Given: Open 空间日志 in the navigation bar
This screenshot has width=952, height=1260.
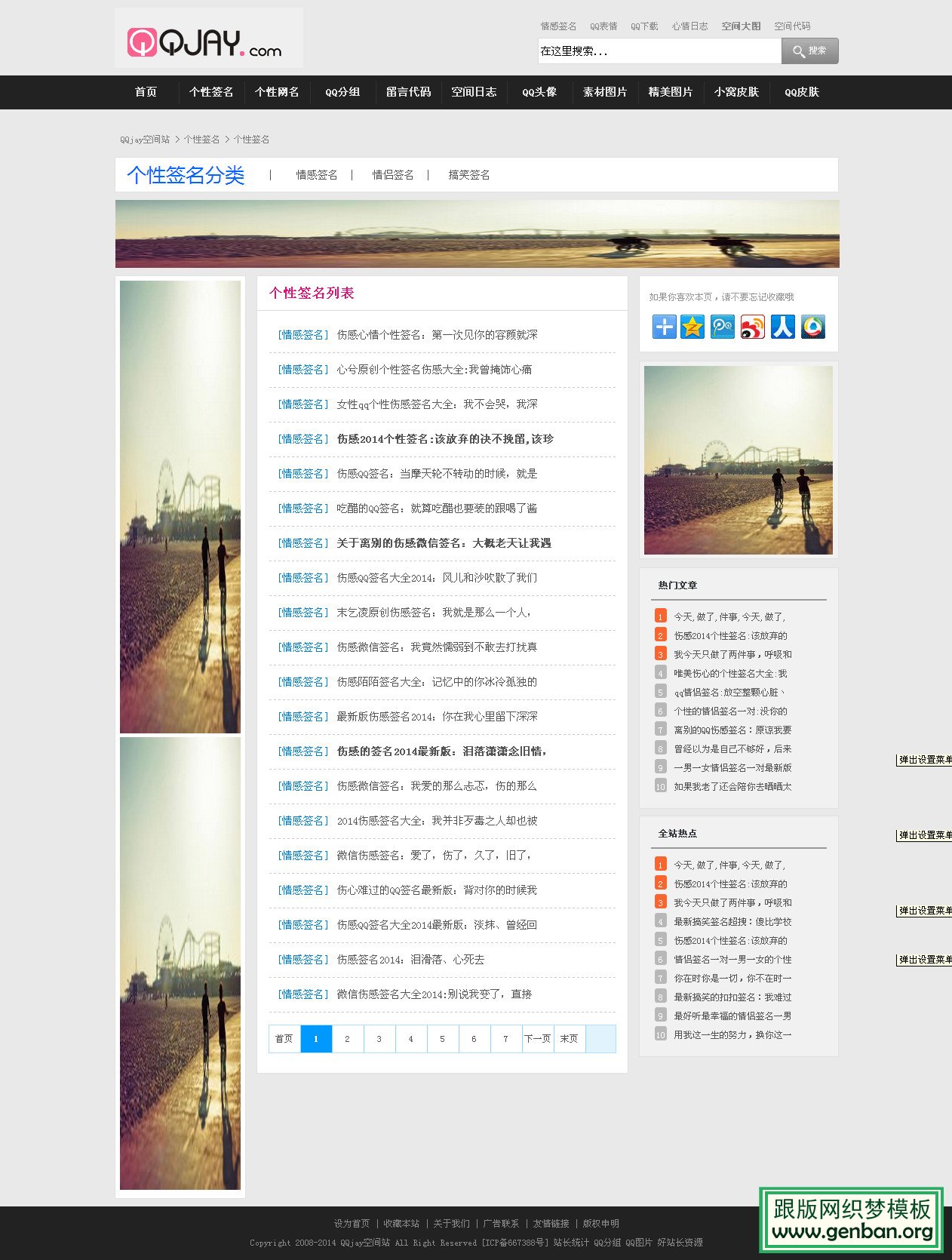Looking at the screenshot, I should [474, 92].
